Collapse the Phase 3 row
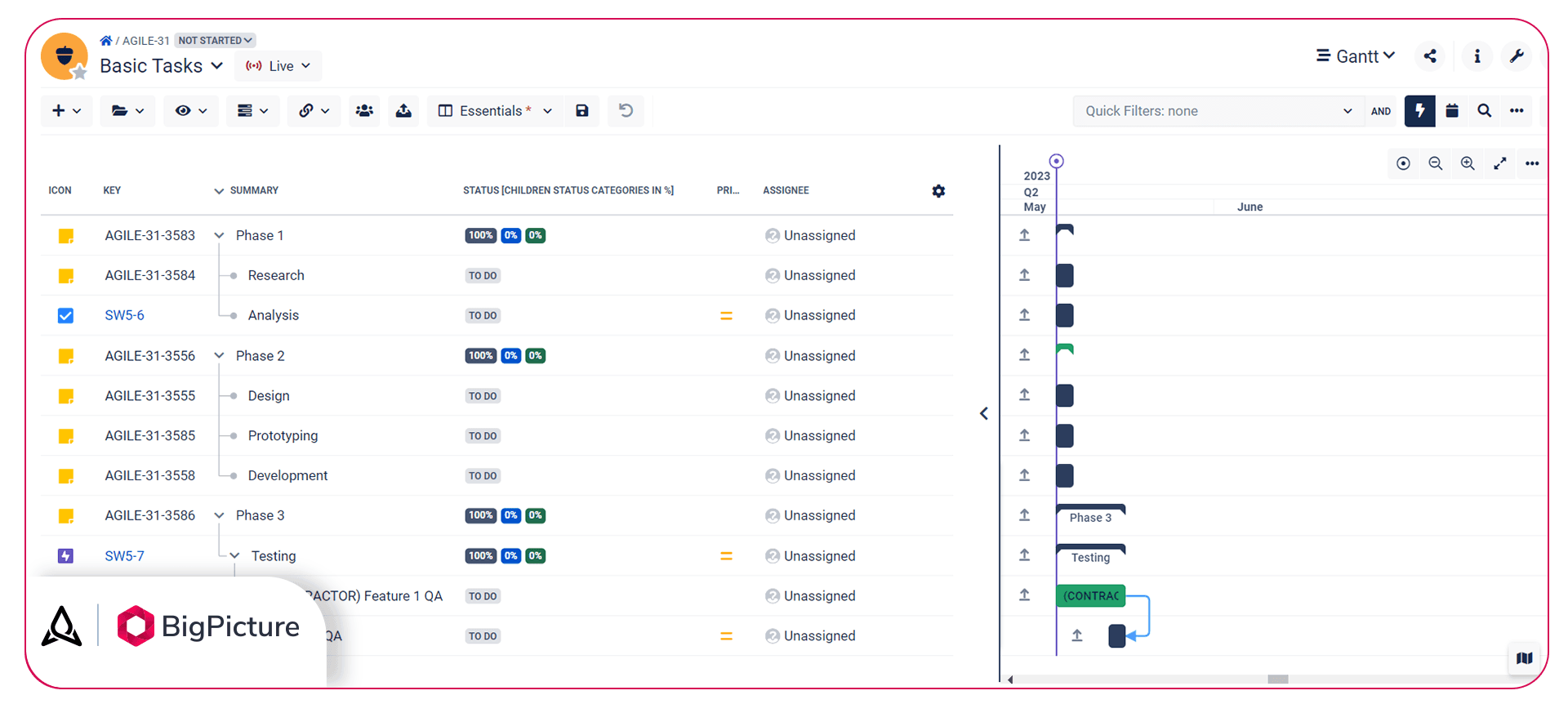This screenshot has height=704, width=1568. 219,516
